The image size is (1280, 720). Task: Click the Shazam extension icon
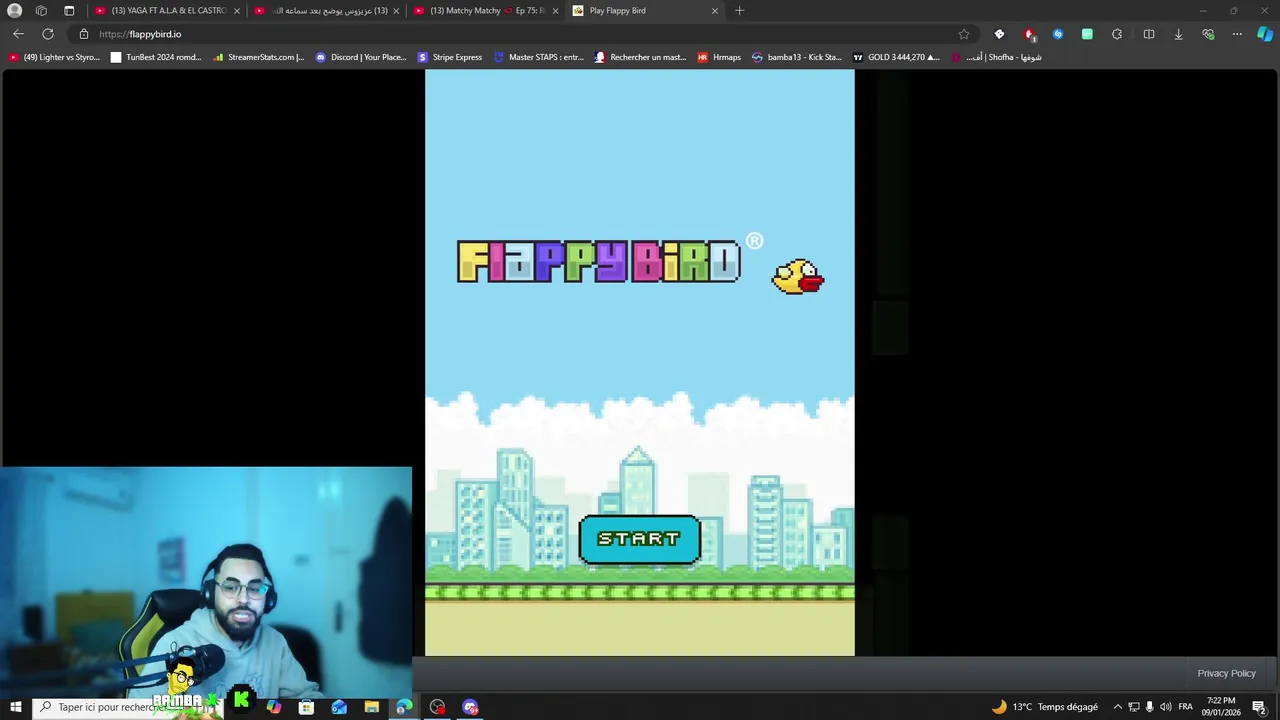click(x=1058, y=34)
